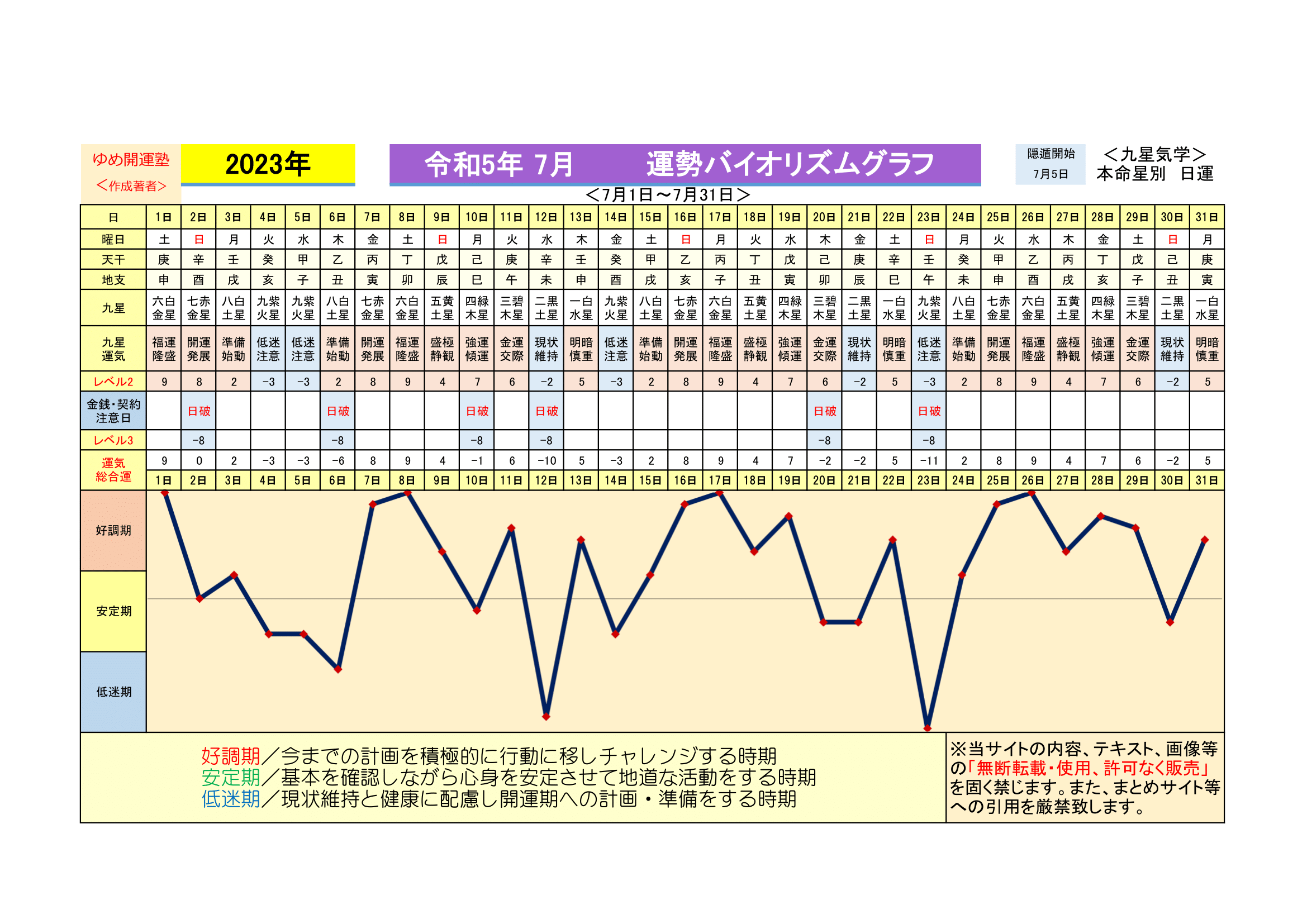Viewport: 1307px width, 924px height.
Task: Select the 日破 cell in the 2日 column
Action: (199, 411)
